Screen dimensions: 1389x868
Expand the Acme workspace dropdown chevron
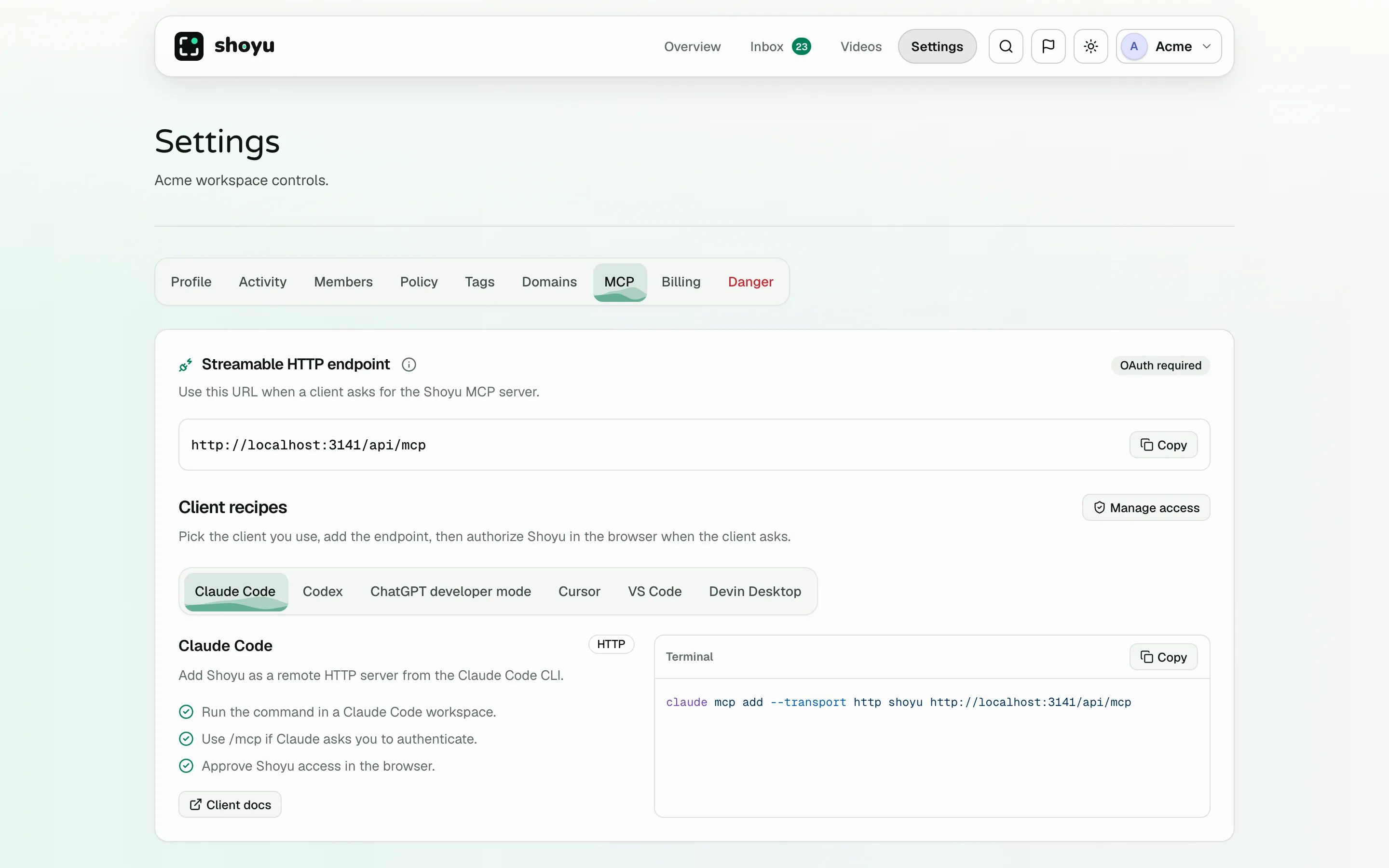pos(1207,46)
